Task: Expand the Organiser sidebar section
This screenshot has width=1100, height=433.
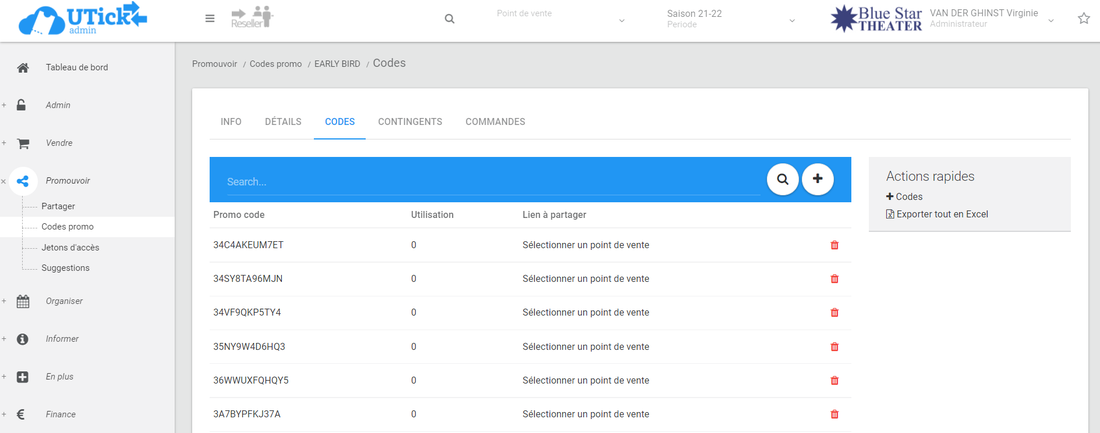Action: coord(64,301)
